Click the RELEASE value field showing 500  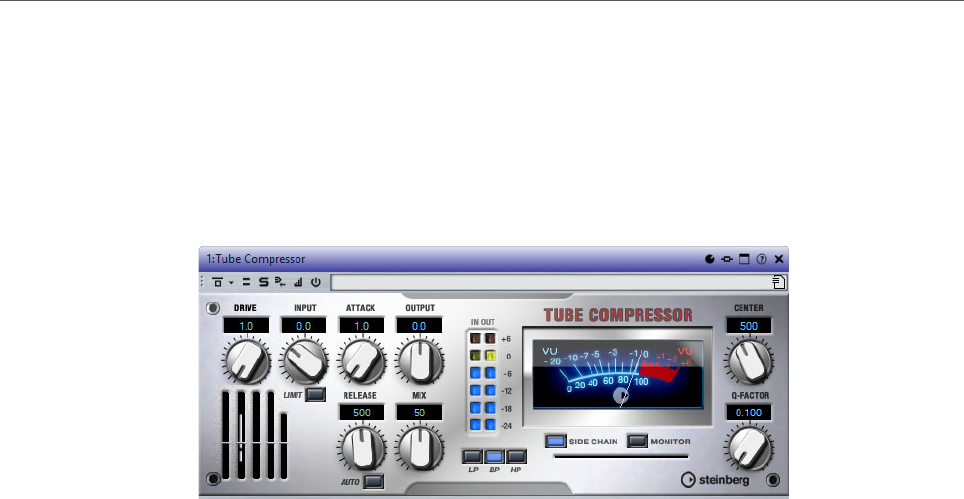click(362, 412)
